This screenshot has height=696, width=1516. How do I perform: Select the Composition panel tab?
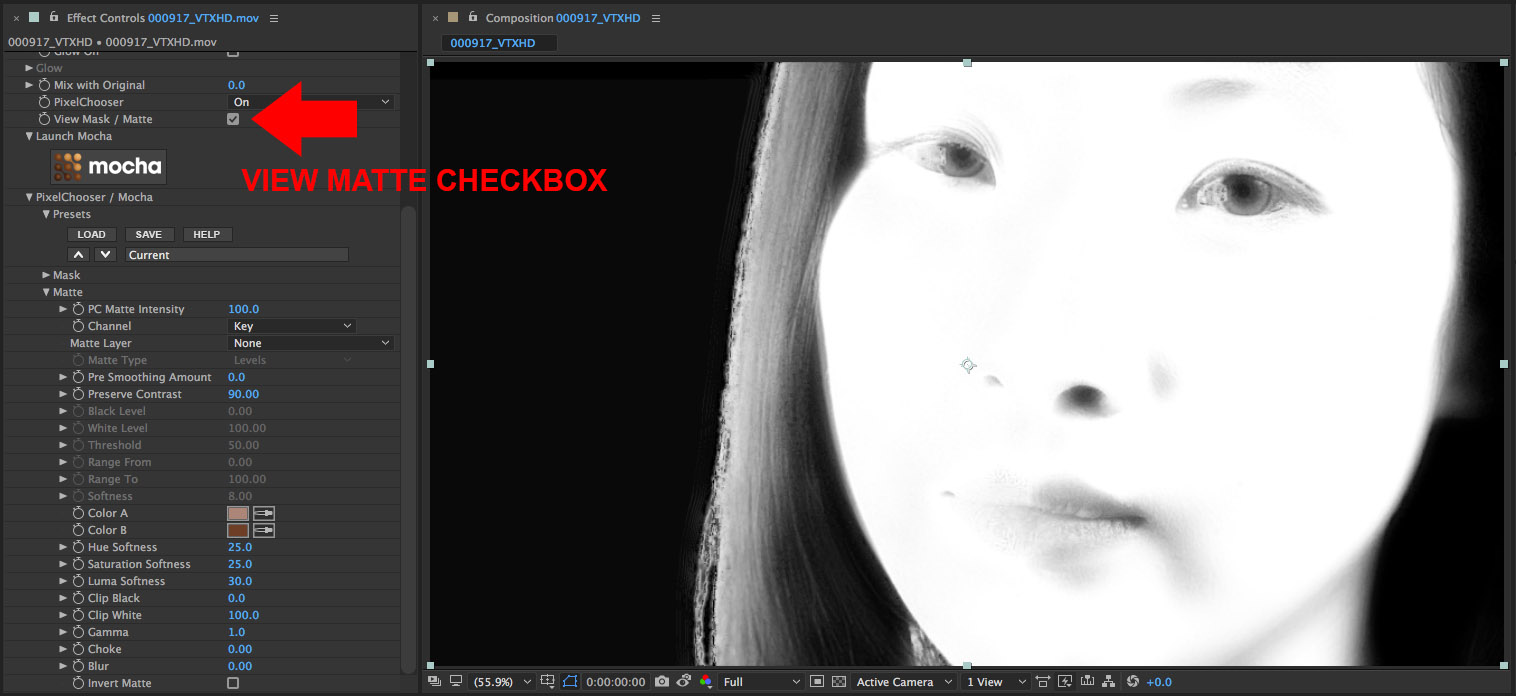point(563,18)
